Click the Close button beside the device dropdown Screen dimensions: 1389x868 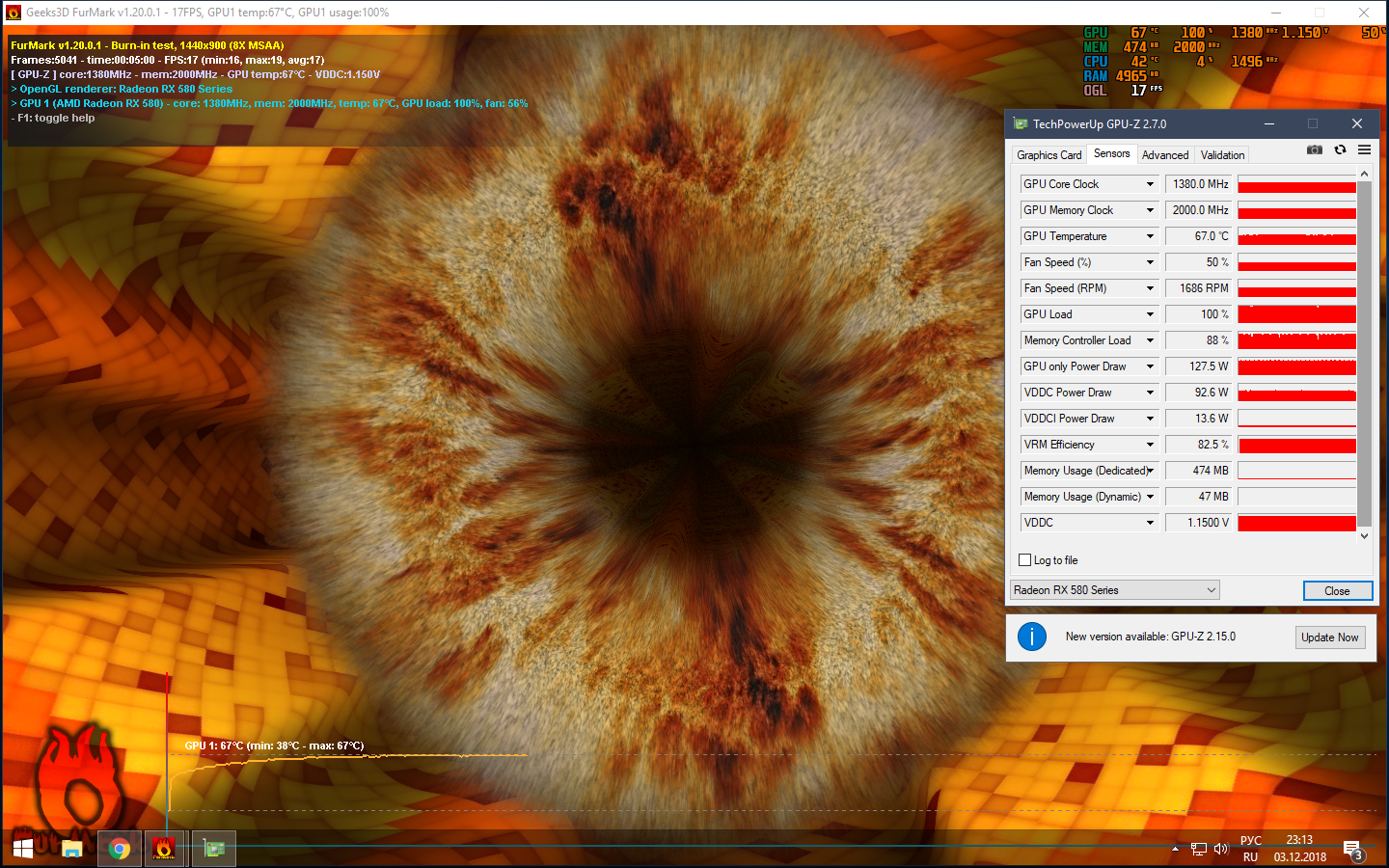click(1337, 591)
